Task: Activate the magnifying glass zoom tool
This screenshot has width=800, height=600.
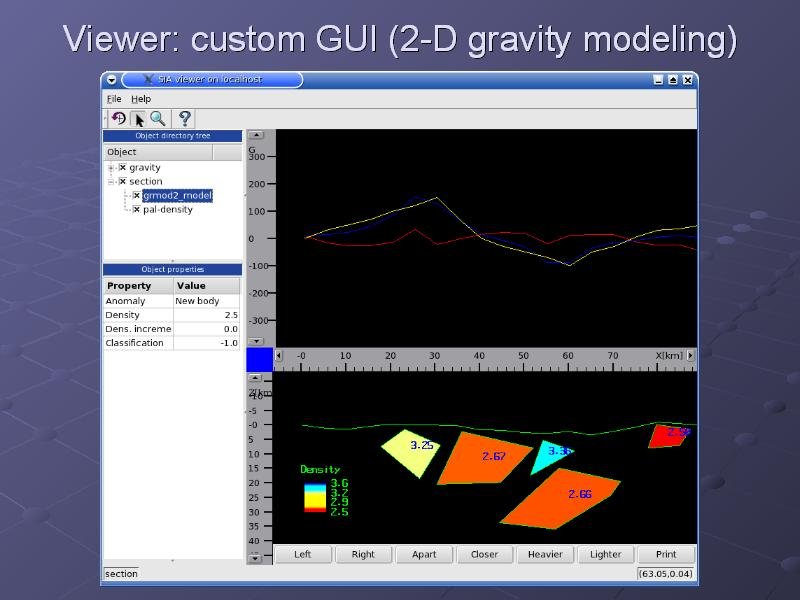Action: coord(158,119)
